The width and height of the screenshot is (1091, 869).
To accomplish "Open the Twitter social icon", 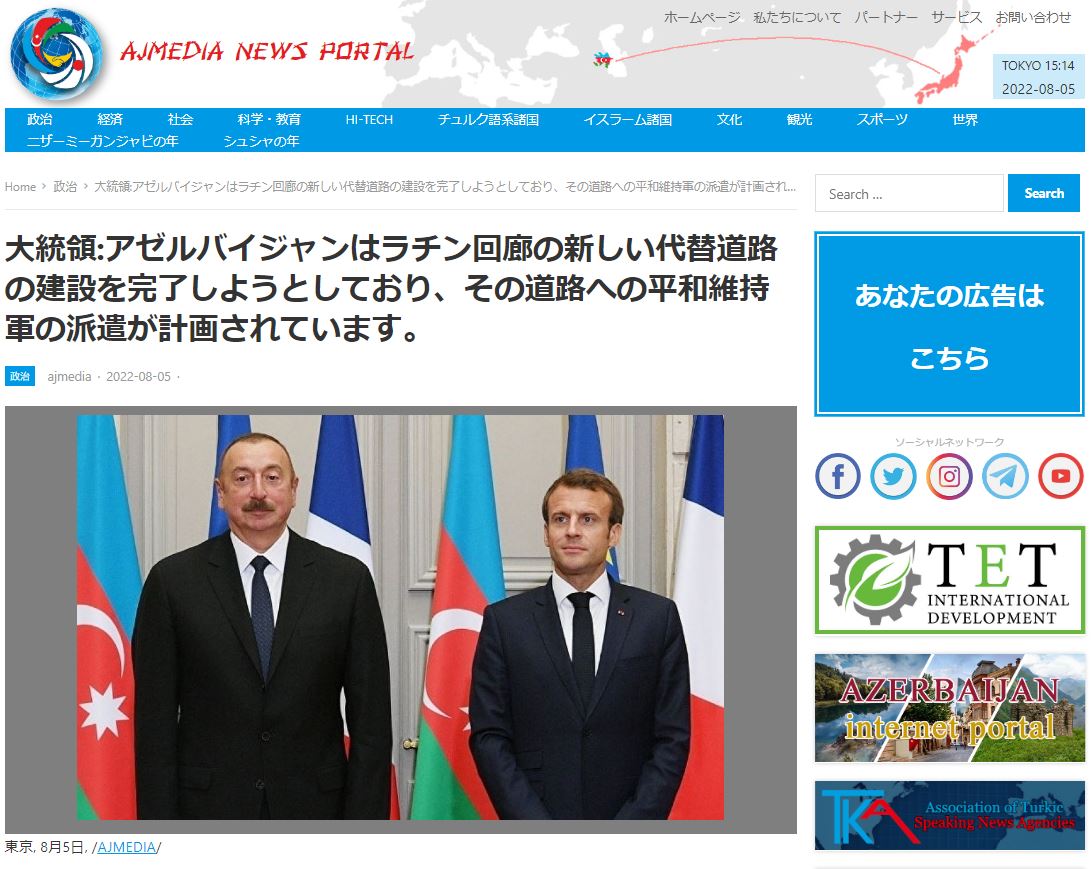I will 893,476.
